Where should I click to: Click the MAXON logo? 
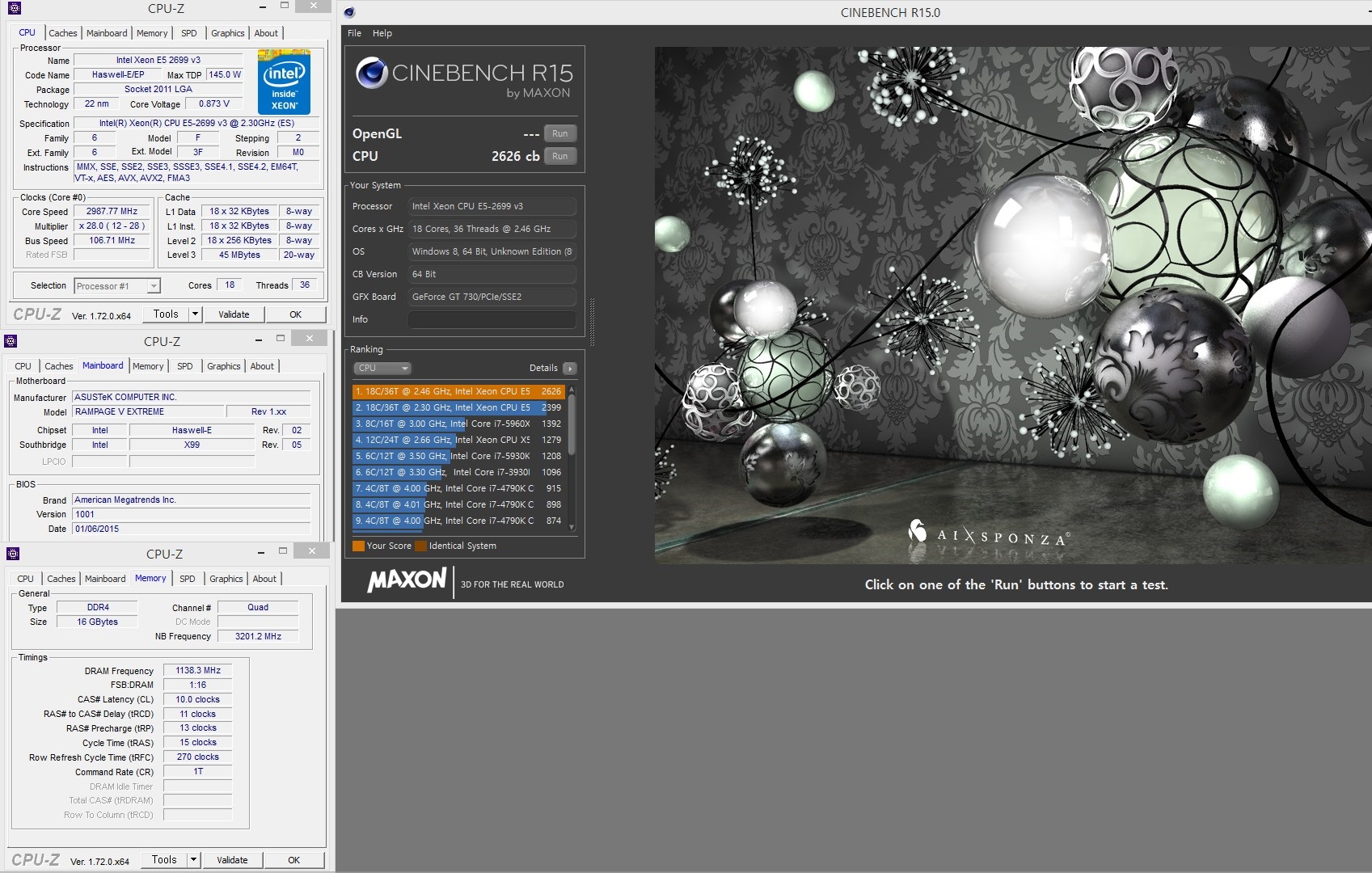click(407, 580)
